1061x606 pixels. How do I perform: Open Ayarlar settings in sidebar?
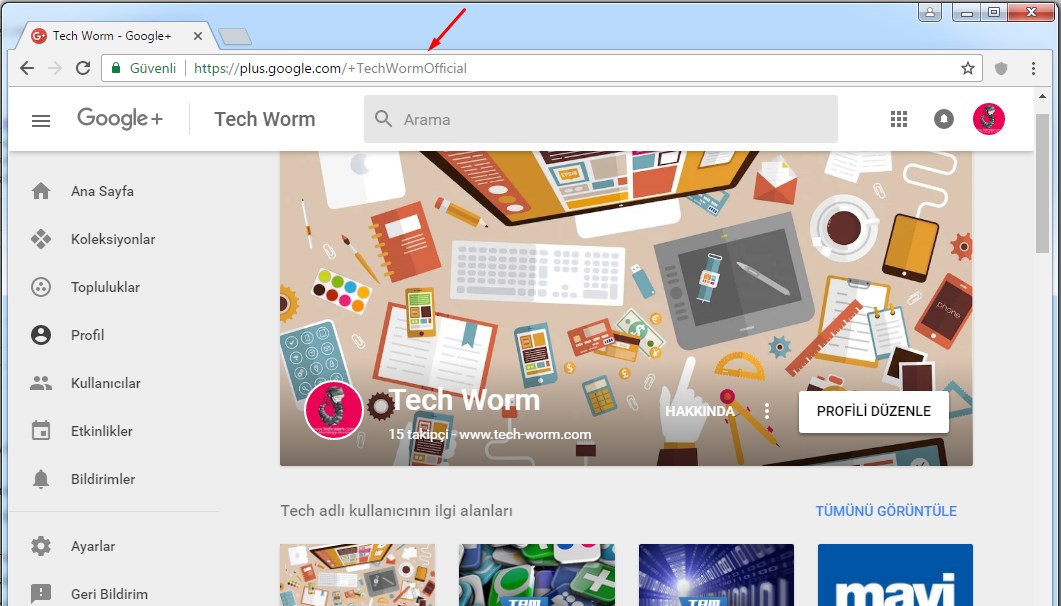(x=92, y=546)
